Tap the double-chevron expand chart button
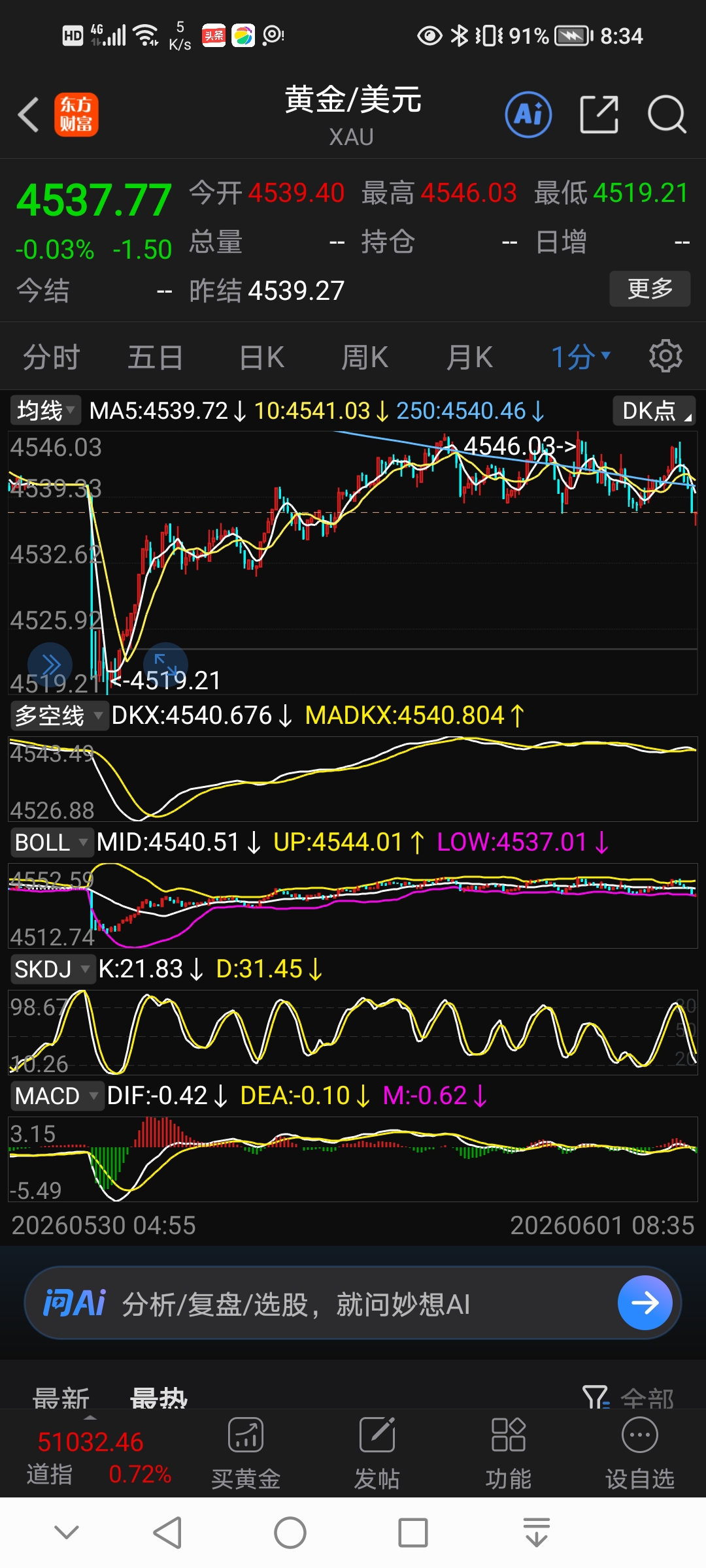The width and height of the screenshot is (706, 1568). tap(50, 665)
